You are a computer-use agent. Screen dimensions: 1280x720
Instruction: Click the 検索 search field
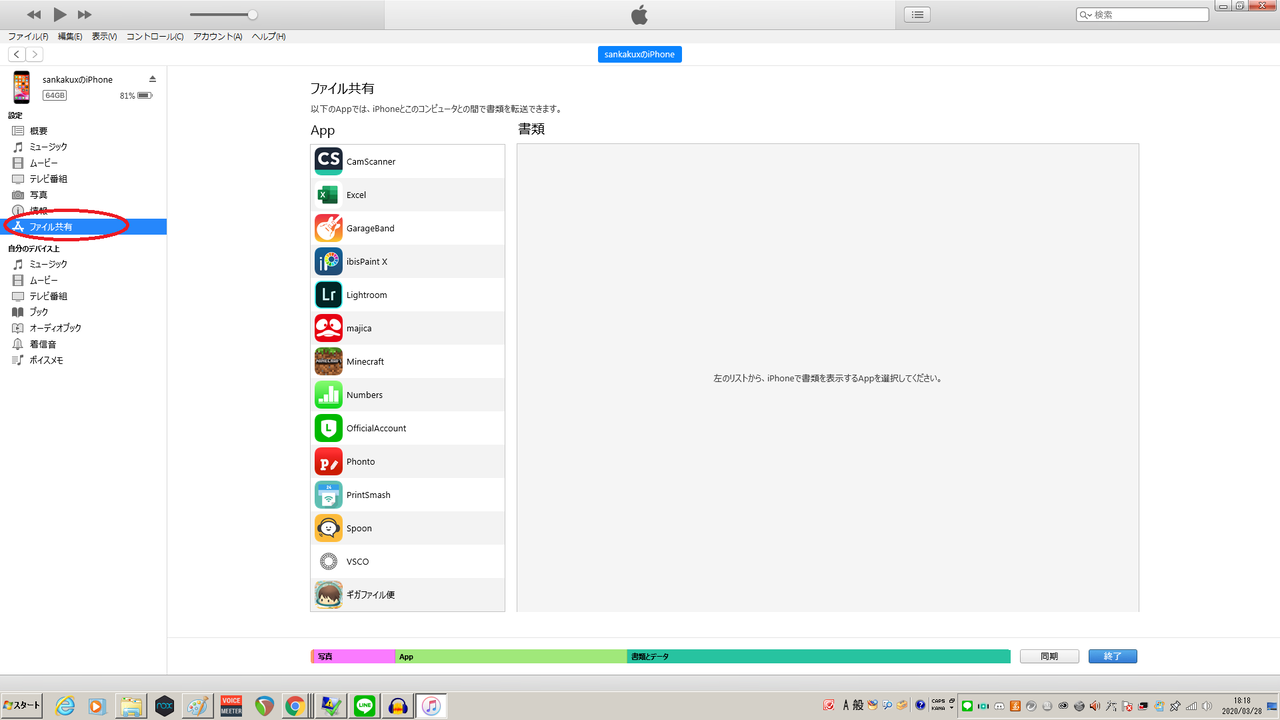coord(1142,15)
